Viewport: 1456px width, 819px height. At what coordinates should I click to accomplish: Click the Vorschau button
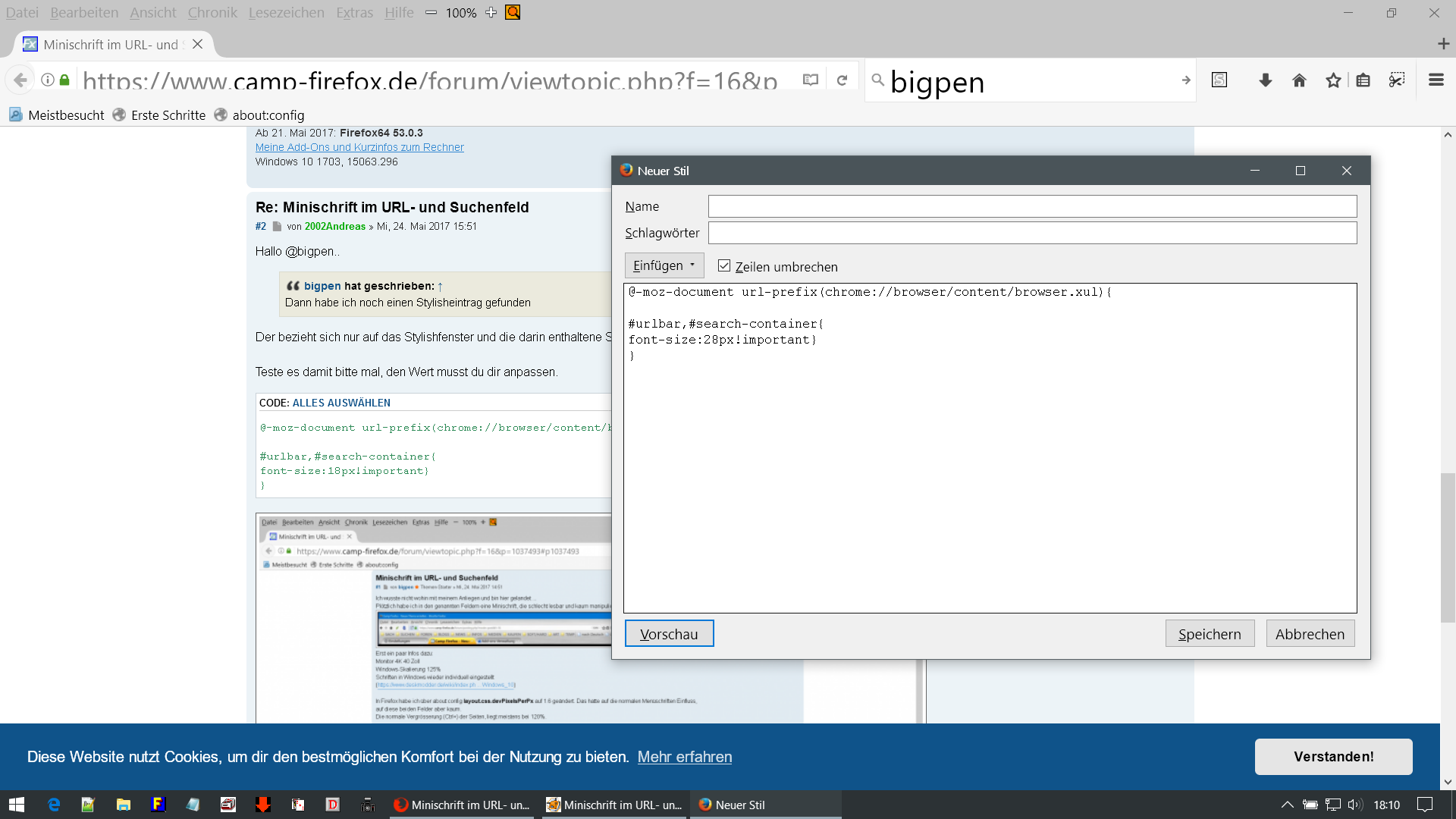click(x=669, y=634)
